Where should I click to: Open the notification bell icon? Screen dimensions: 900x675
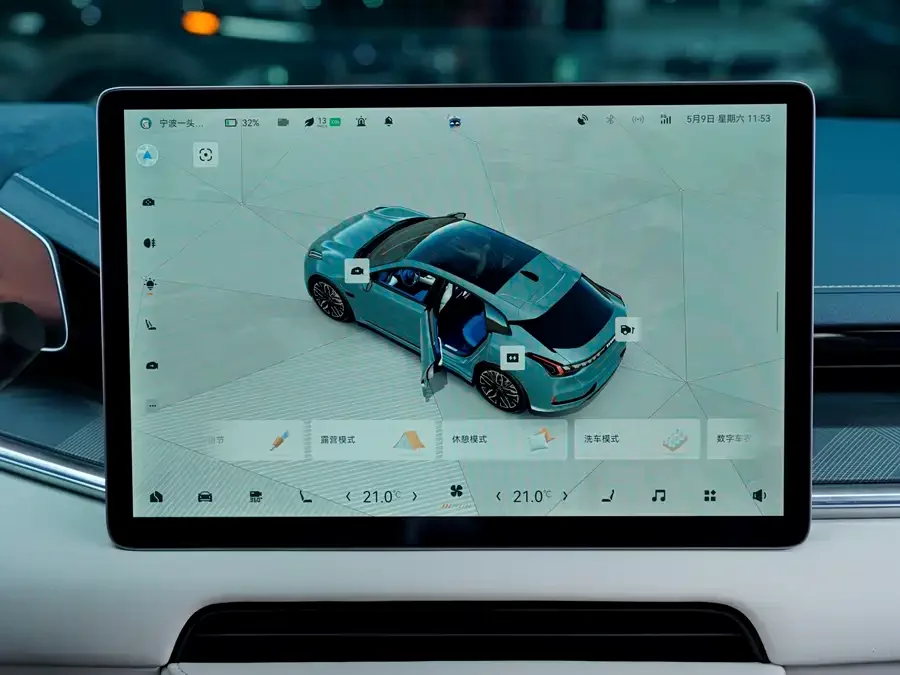click(x=389, y=121)
